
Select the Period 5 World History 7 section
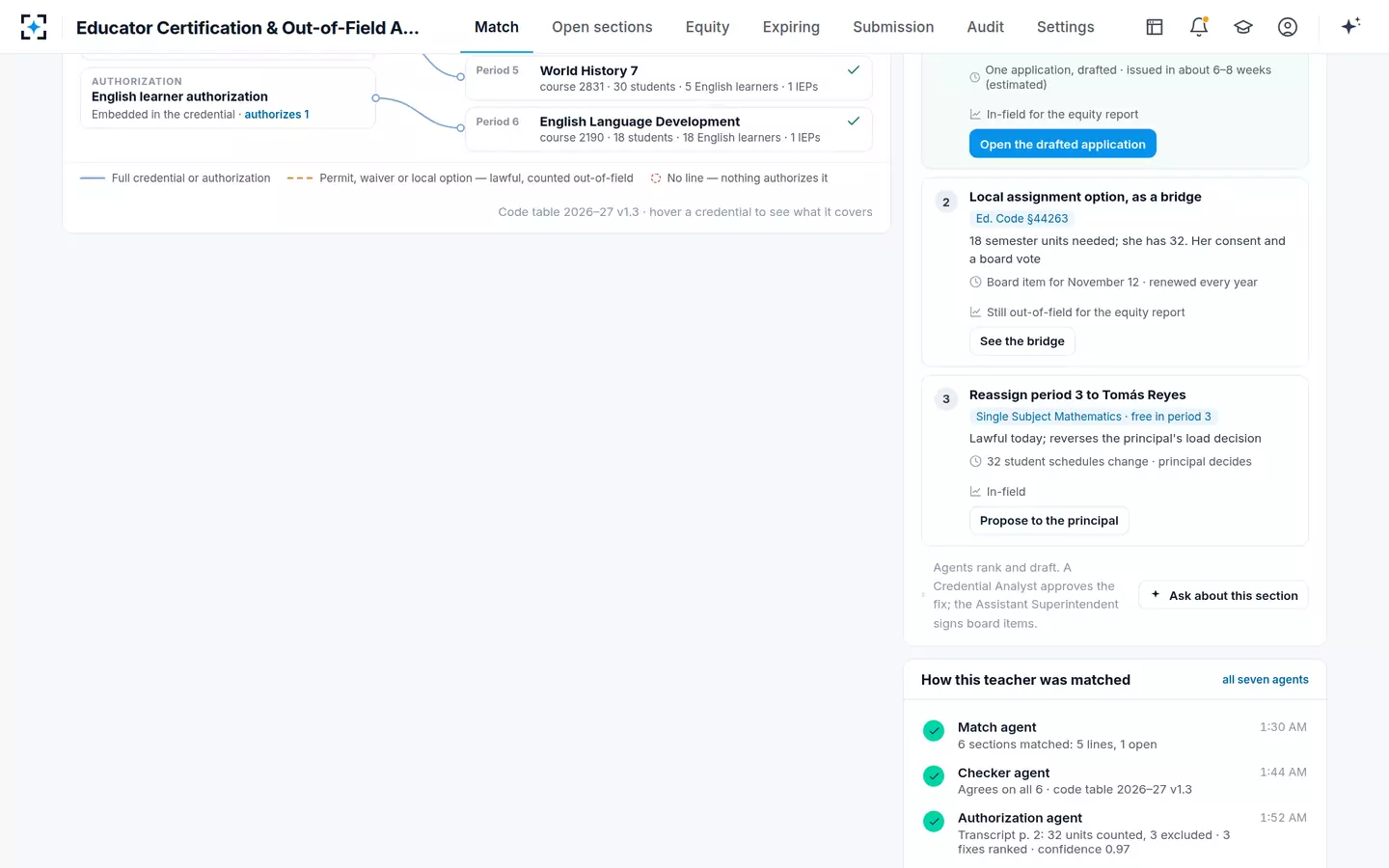668,78
